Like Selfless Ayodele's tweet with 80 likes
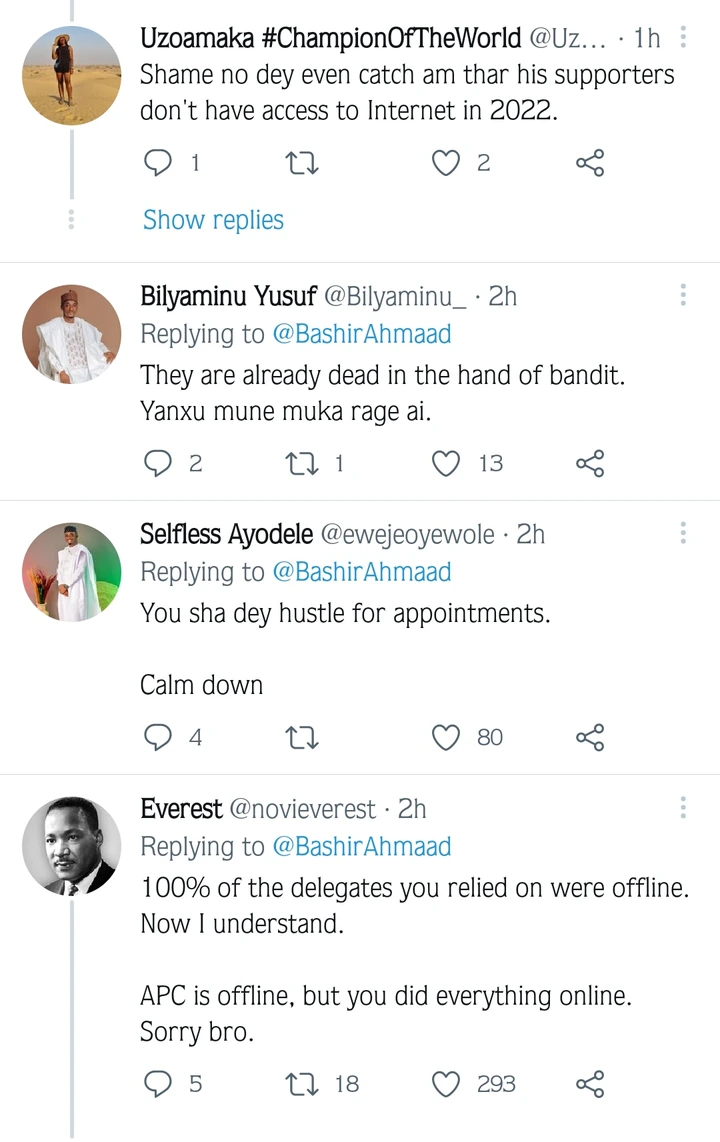Viewport: 720px width, 1142px height. click(x=445, y=738)
